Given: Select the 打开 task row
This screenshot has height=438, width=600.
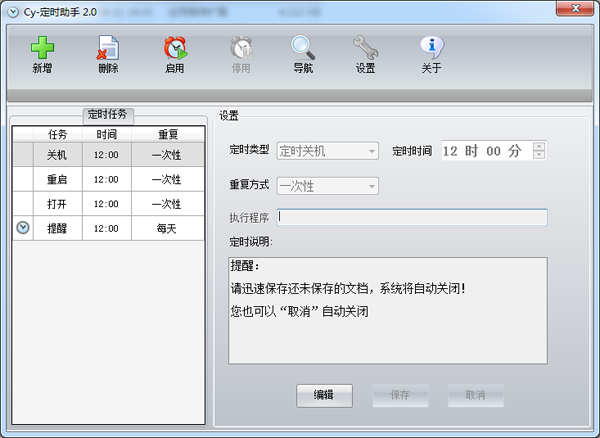Looking at the screenshot, I should (109, 204).
